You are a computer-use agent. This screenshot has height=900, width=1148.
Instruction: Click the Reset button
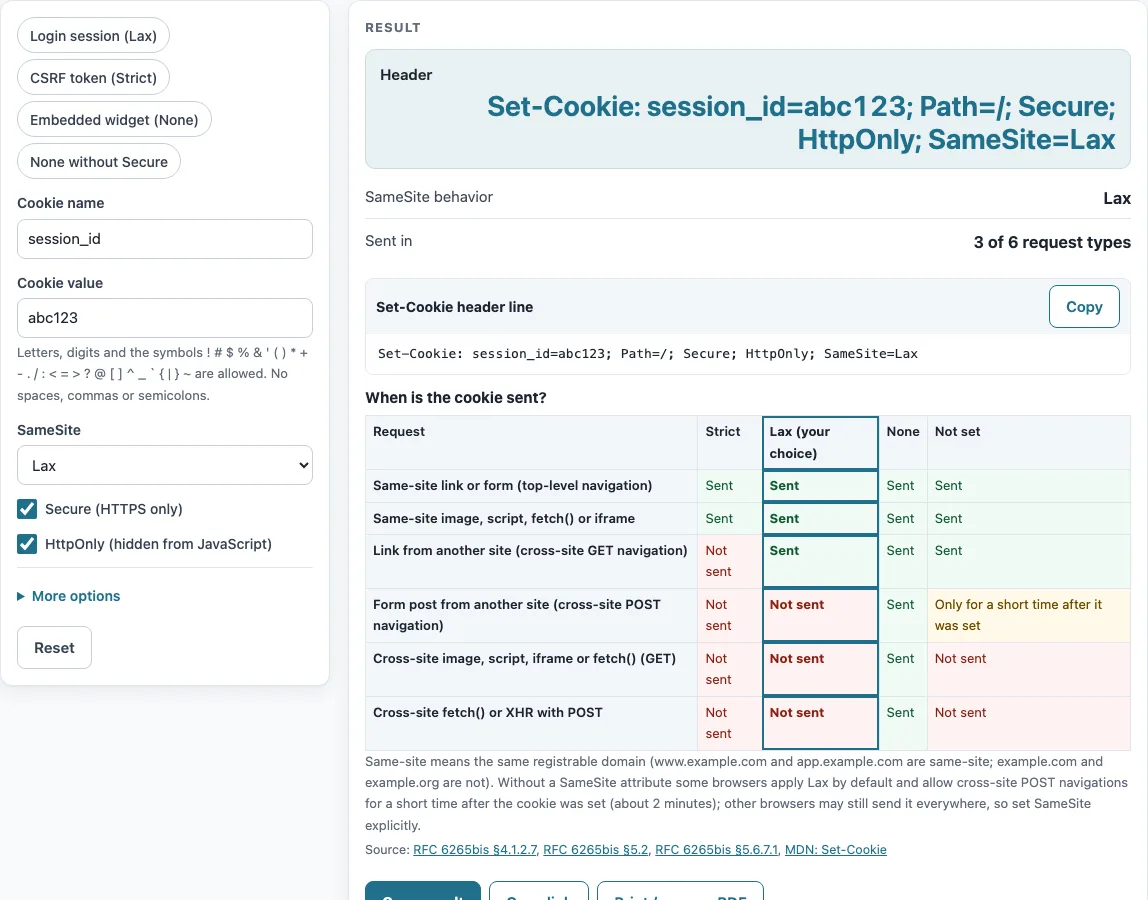coord(54,647)
